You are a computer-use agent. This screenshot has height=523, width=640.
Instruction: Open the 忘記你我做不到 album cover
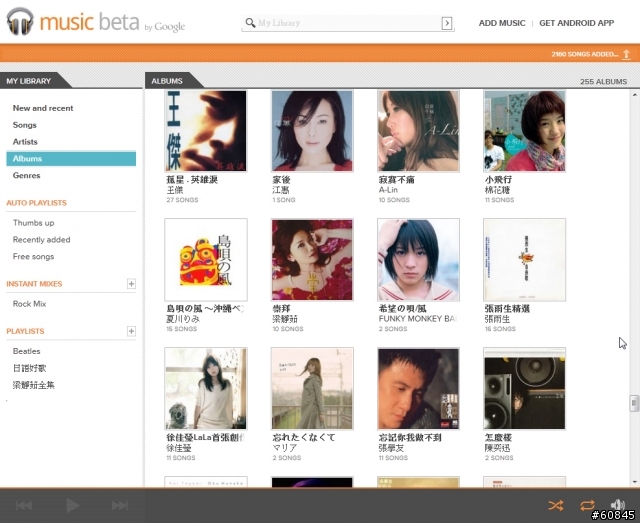click(418, 388)
